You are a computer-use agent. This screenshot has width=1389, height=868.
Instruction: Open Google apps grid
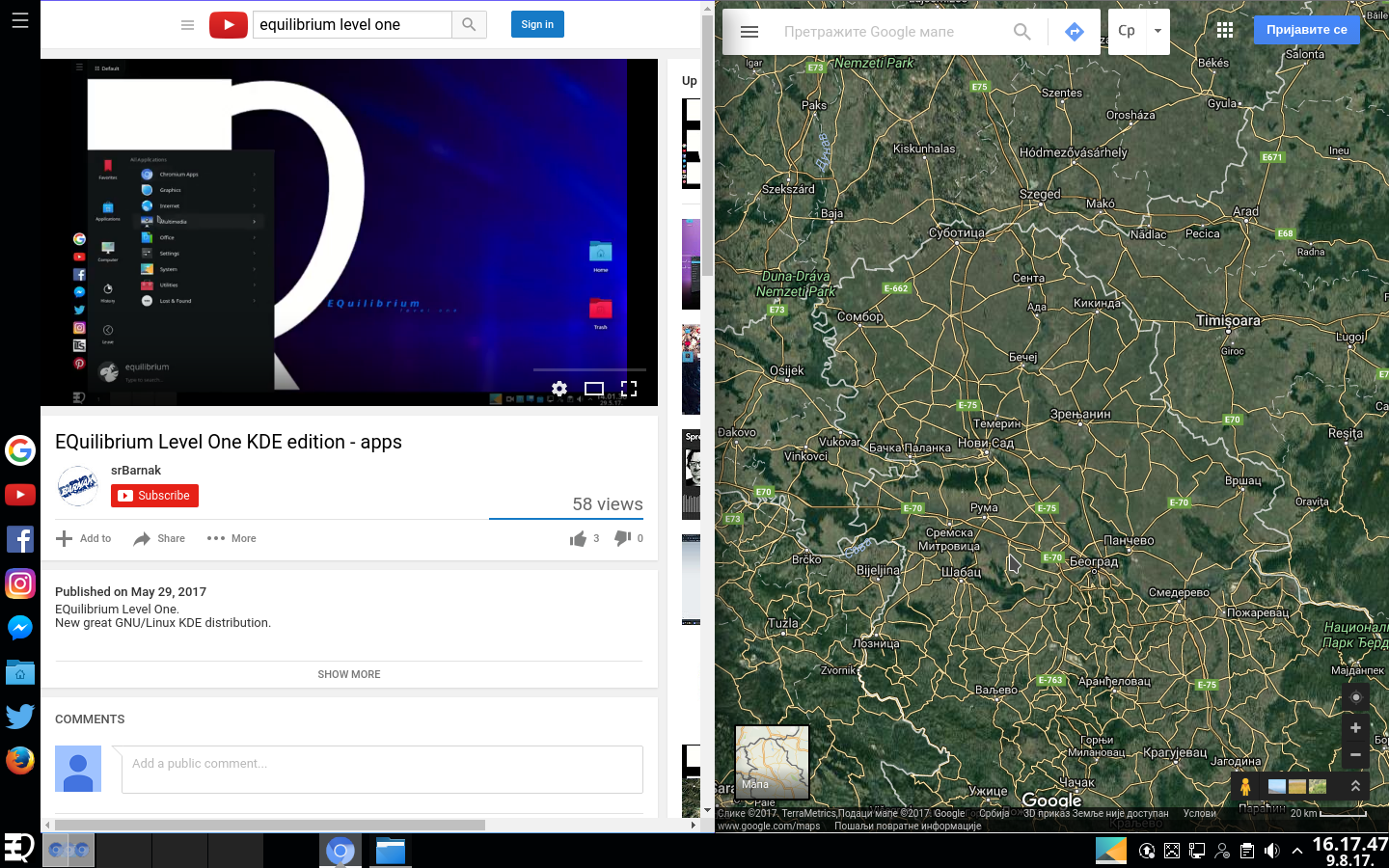1225,30
